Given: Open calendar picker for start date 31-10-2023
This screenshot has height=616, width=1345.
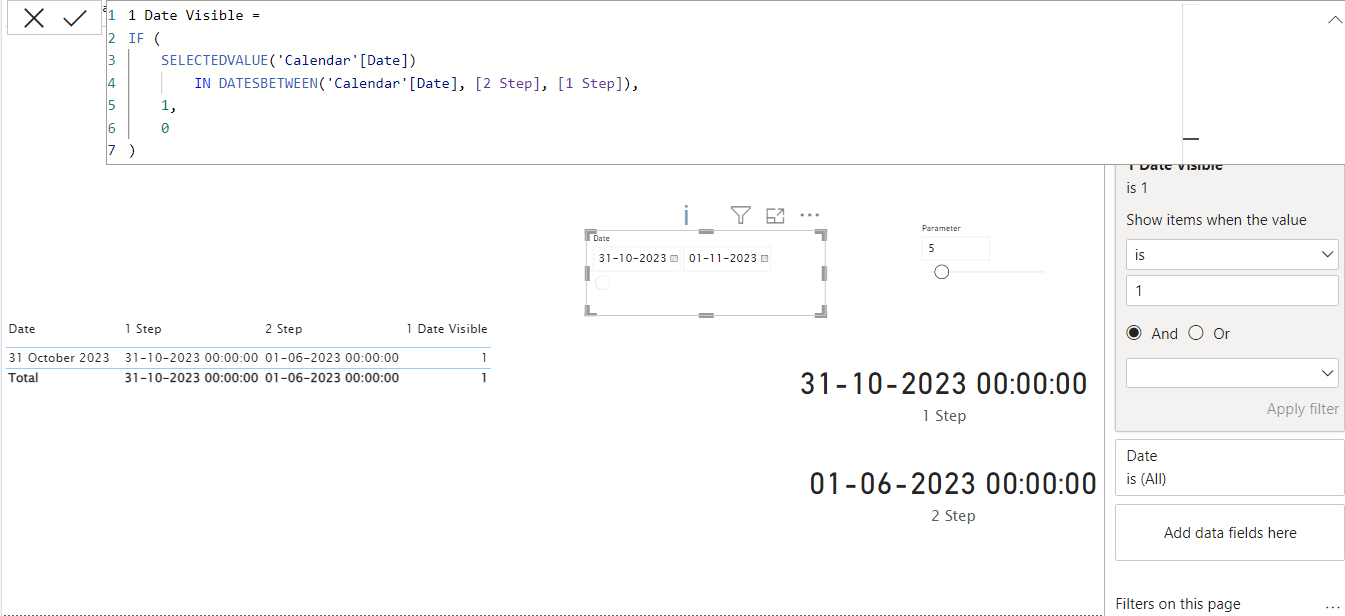Looking at the screenshot, I should click(674, 259).
